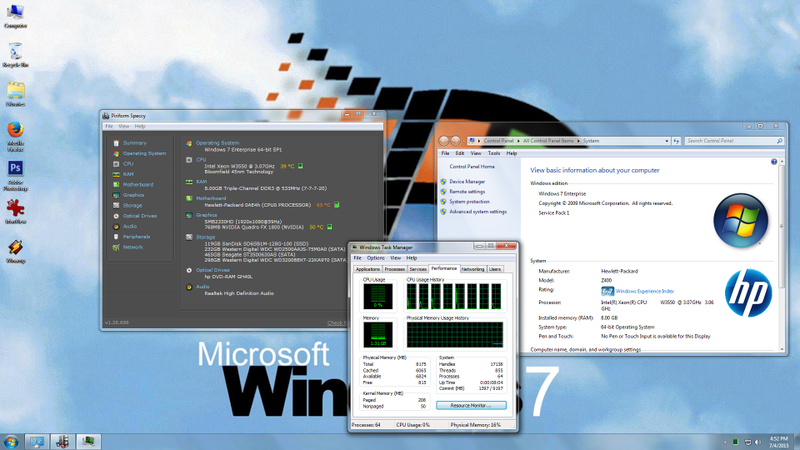Open the View menu in Task Manager
The height and width of the screenshot is (450, 800).
point(395,258)
